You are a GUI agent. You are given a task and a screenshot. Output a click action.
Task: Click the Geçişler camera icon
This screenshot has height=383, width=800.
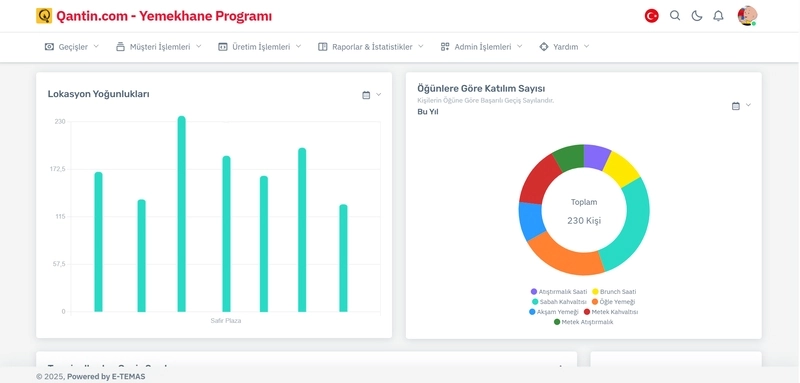tap(49, 47)
